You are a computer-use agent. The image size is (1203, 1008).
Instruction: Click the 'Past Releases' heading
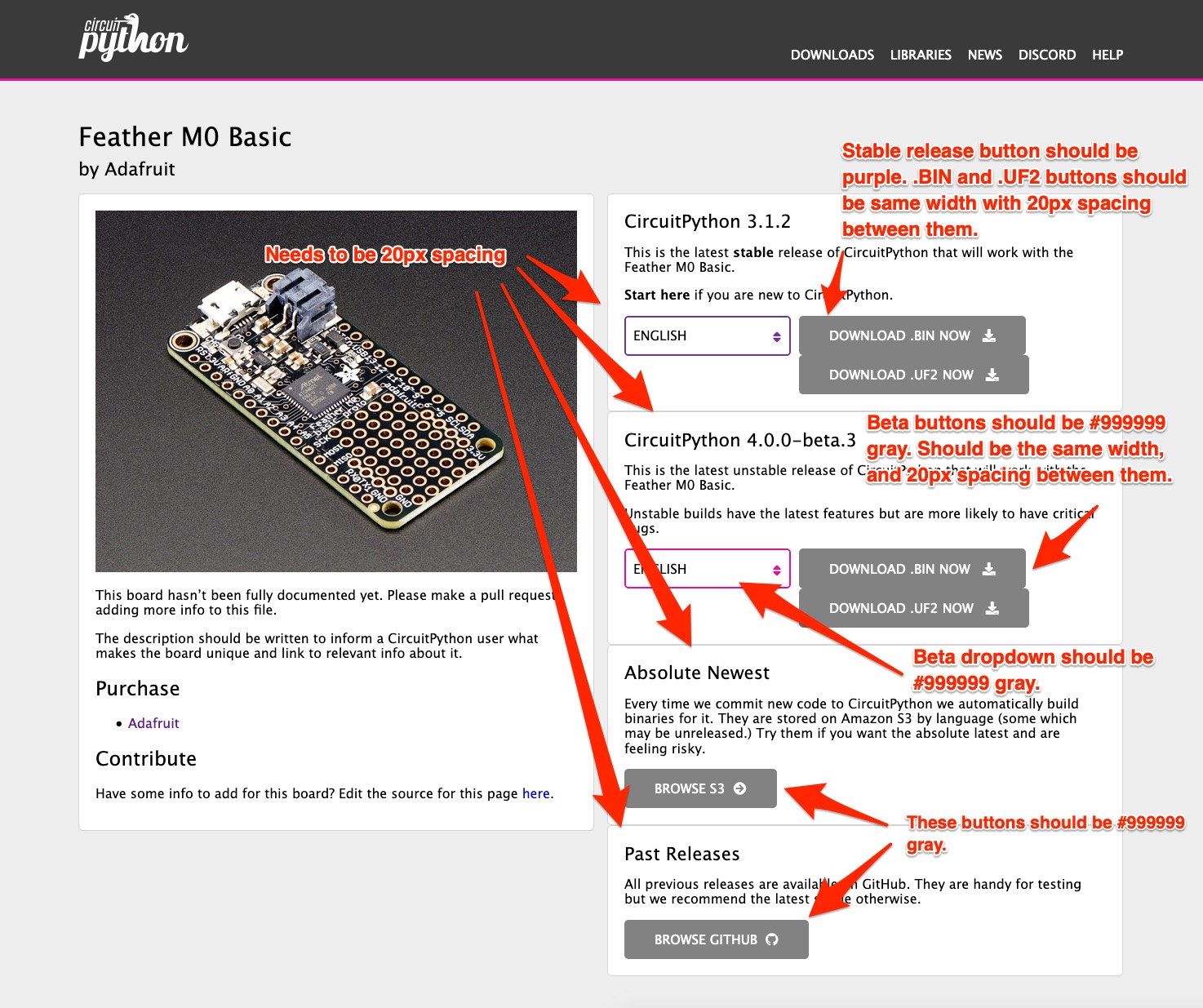click(682, 854)
